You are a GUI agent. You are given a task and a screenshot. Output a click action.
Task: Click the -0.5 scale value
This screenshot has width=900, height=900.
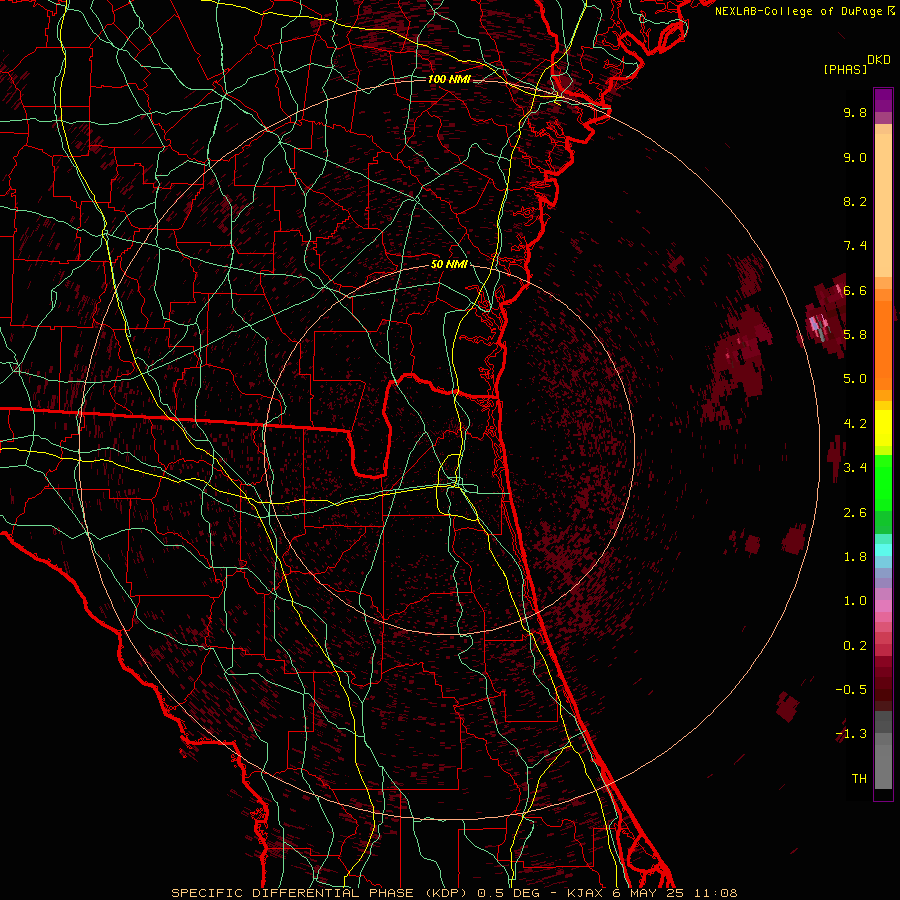[x=851, y=690]
